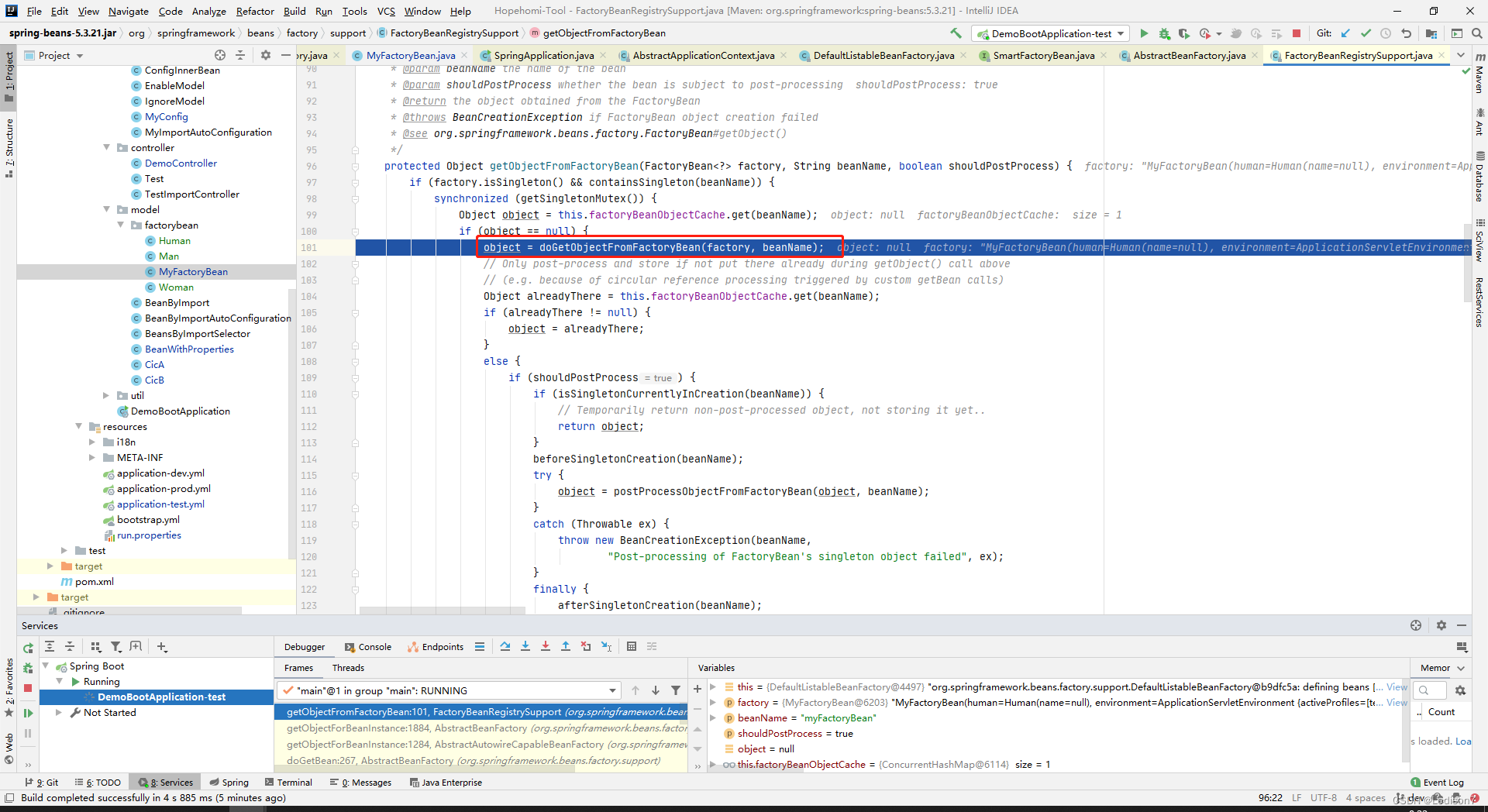Collapse the controller folder

107,147
